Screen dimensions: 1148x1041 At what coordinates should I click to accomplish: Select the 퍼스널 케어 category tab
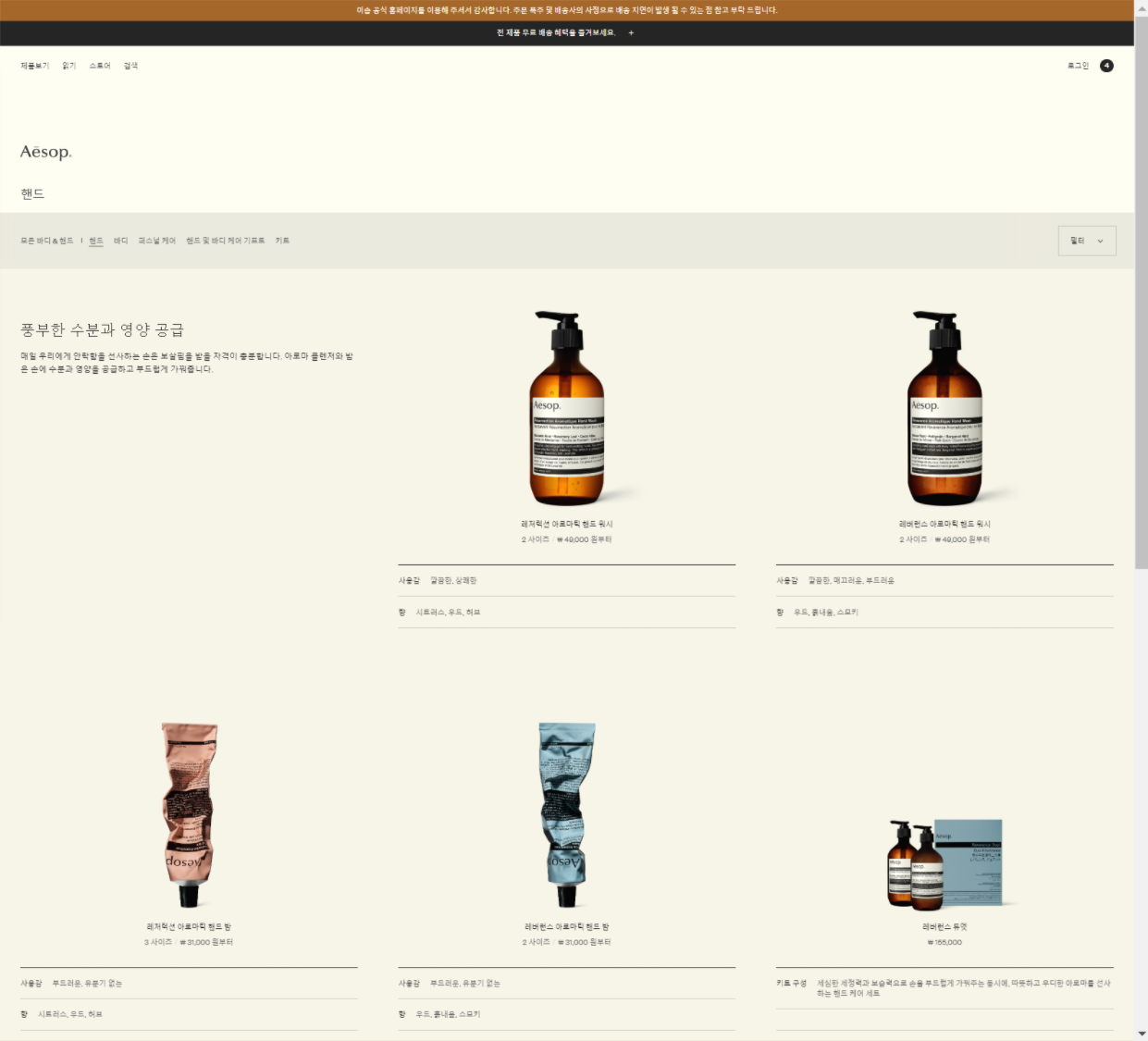coord(157,241)
